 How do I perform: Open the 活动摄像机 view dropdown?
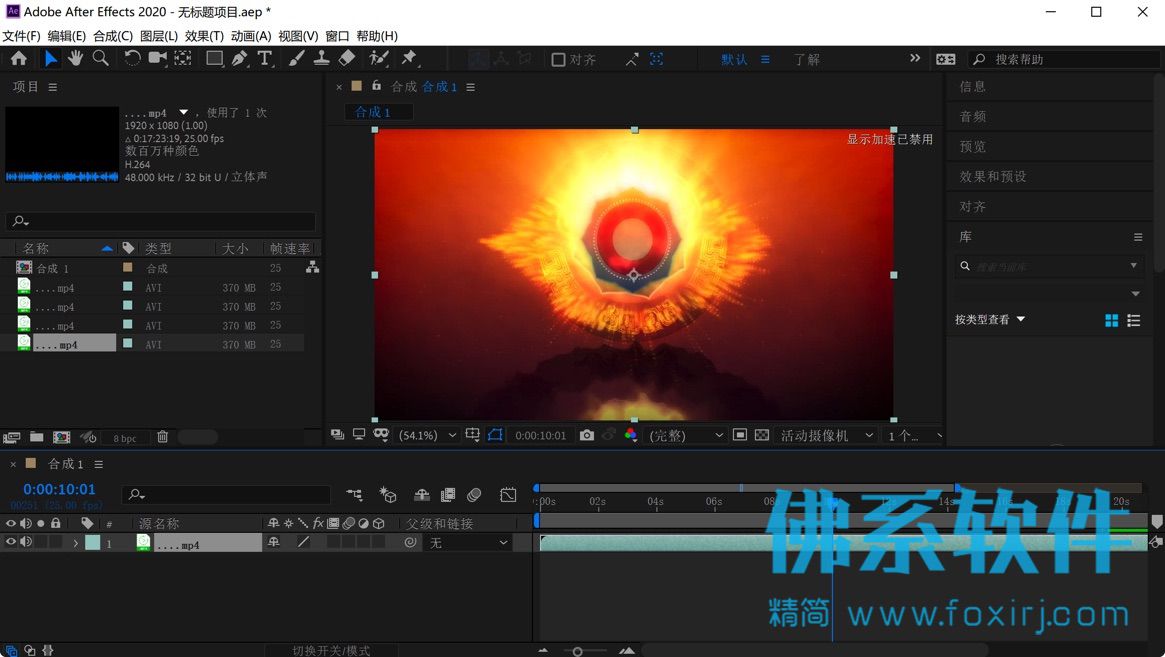825,436
